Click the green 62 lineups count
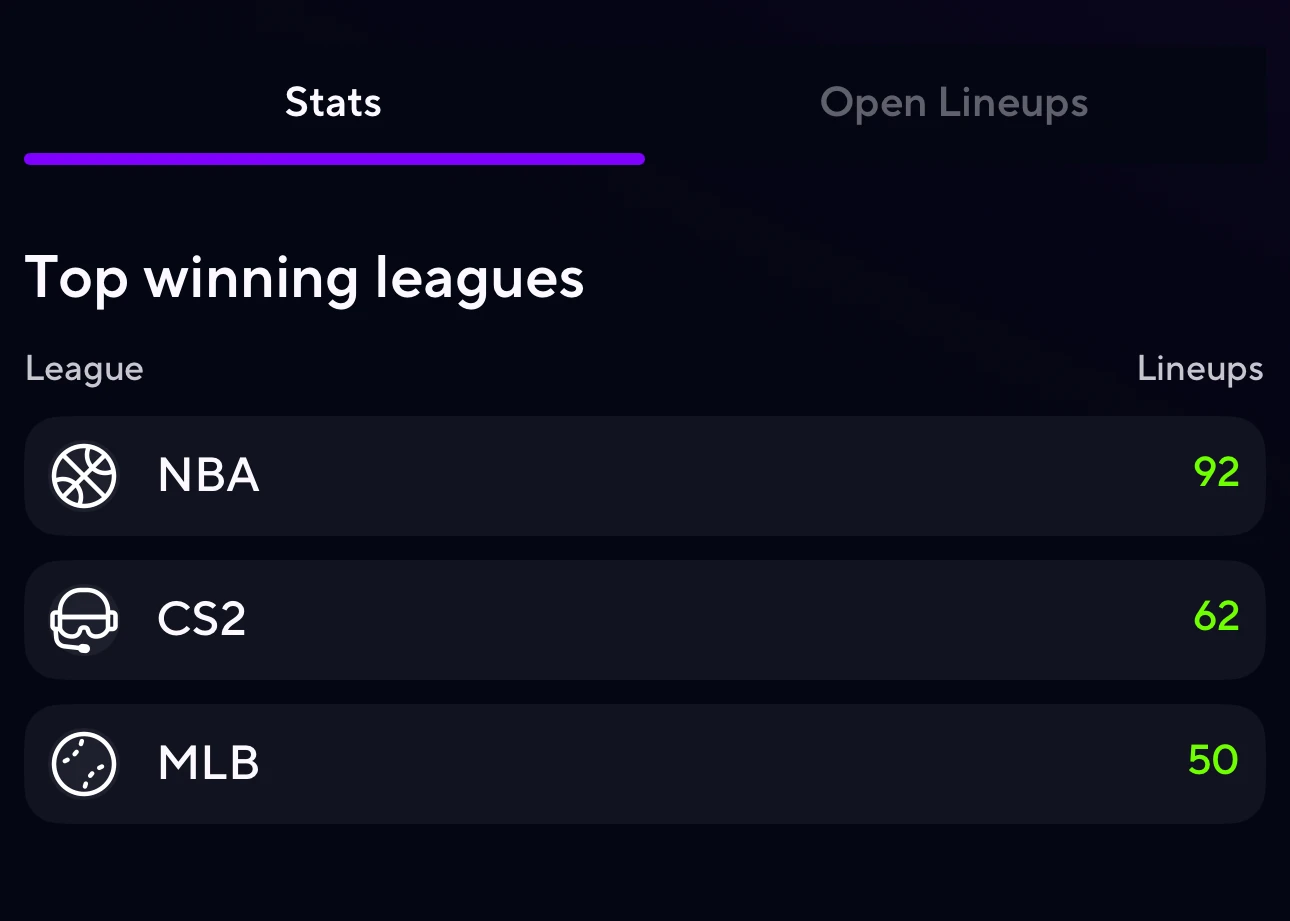 tap(1216, 616)
